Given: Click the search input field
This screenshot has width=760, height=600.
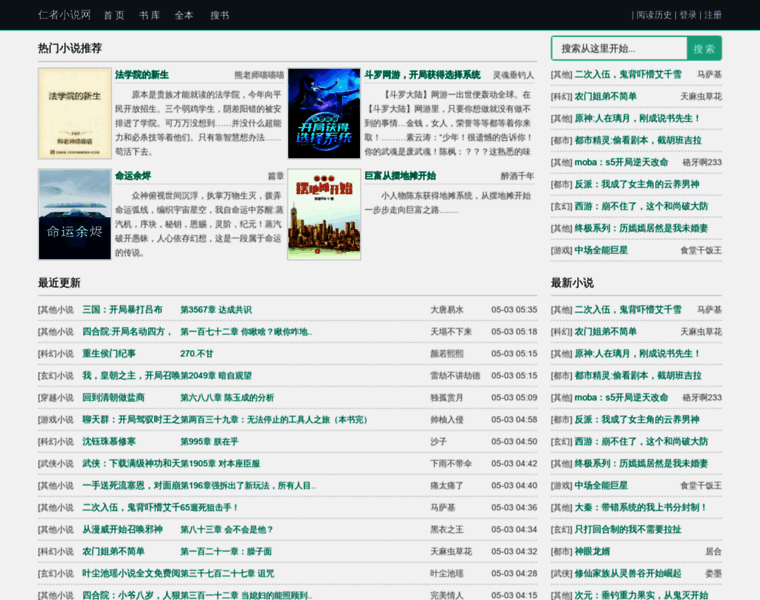Looking at the screenshot, I should (x=619, y=48).
